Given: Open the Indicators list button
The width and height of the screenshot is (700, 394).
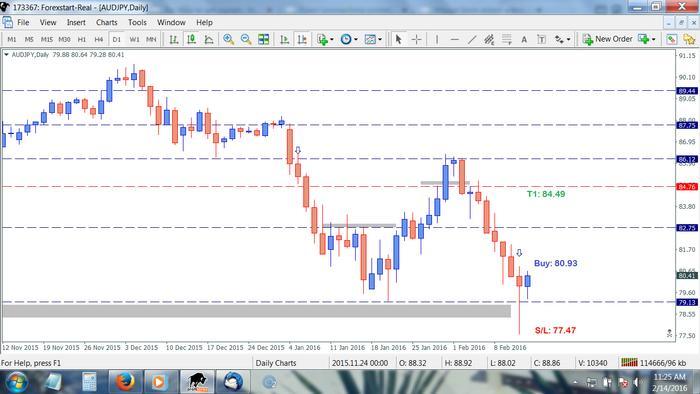Looking at the screenshot, I should [x=322, y=39].
